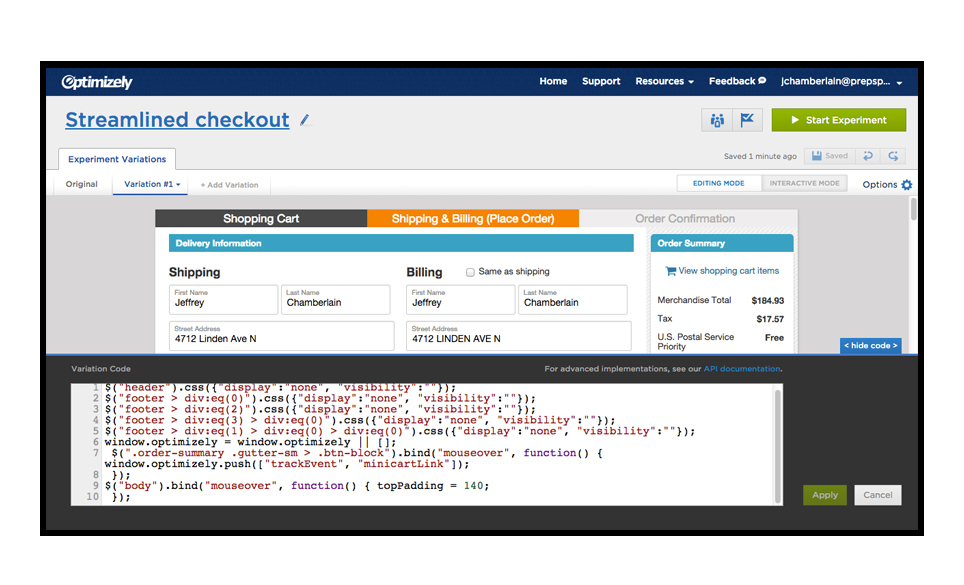Open the Support menu item
This screenshot has height=585, width=964.
(601, 82)
